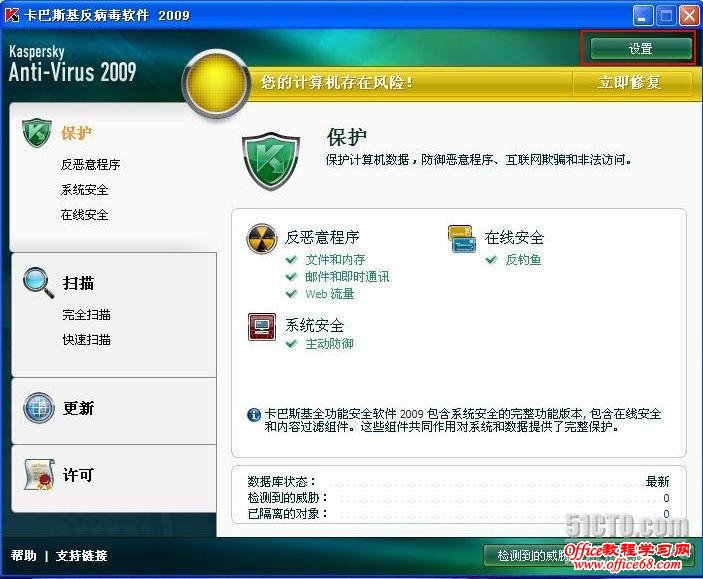Click the 已隔离的对象 count row
The width and height of the screenshot is (703, 579).
click(x=458, y=514)
